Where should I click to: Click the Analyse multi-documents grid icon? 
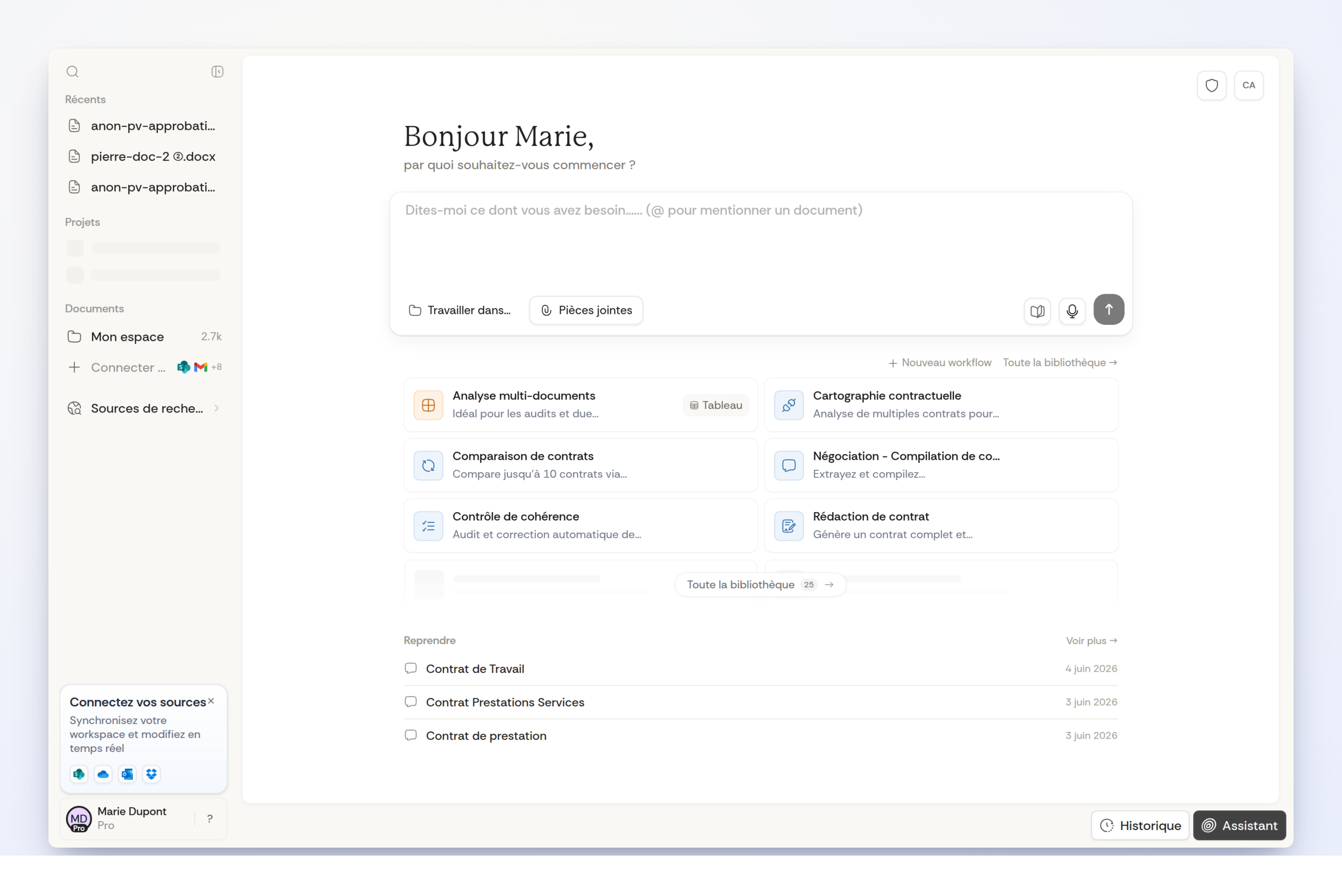point(428,405)
